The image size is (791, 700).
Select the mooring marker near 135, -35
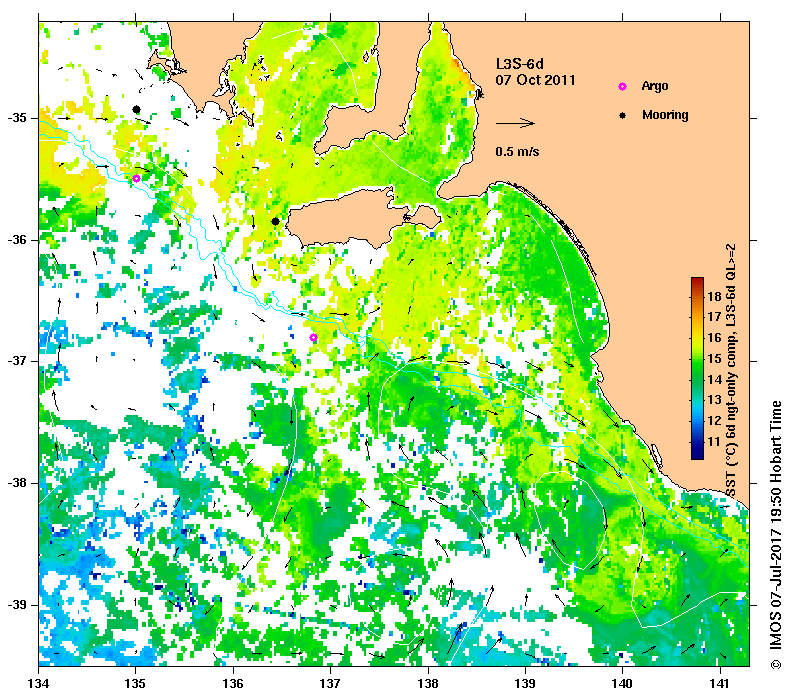tap(136, 109)
